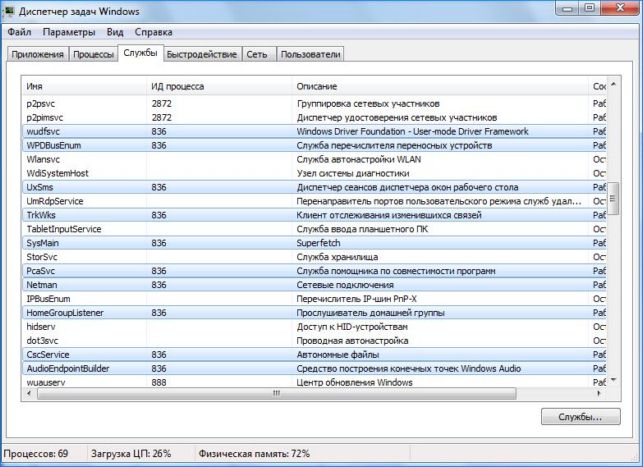Click the vertical scrollbar up arrow
643x467 pixels.
(613, 84)
